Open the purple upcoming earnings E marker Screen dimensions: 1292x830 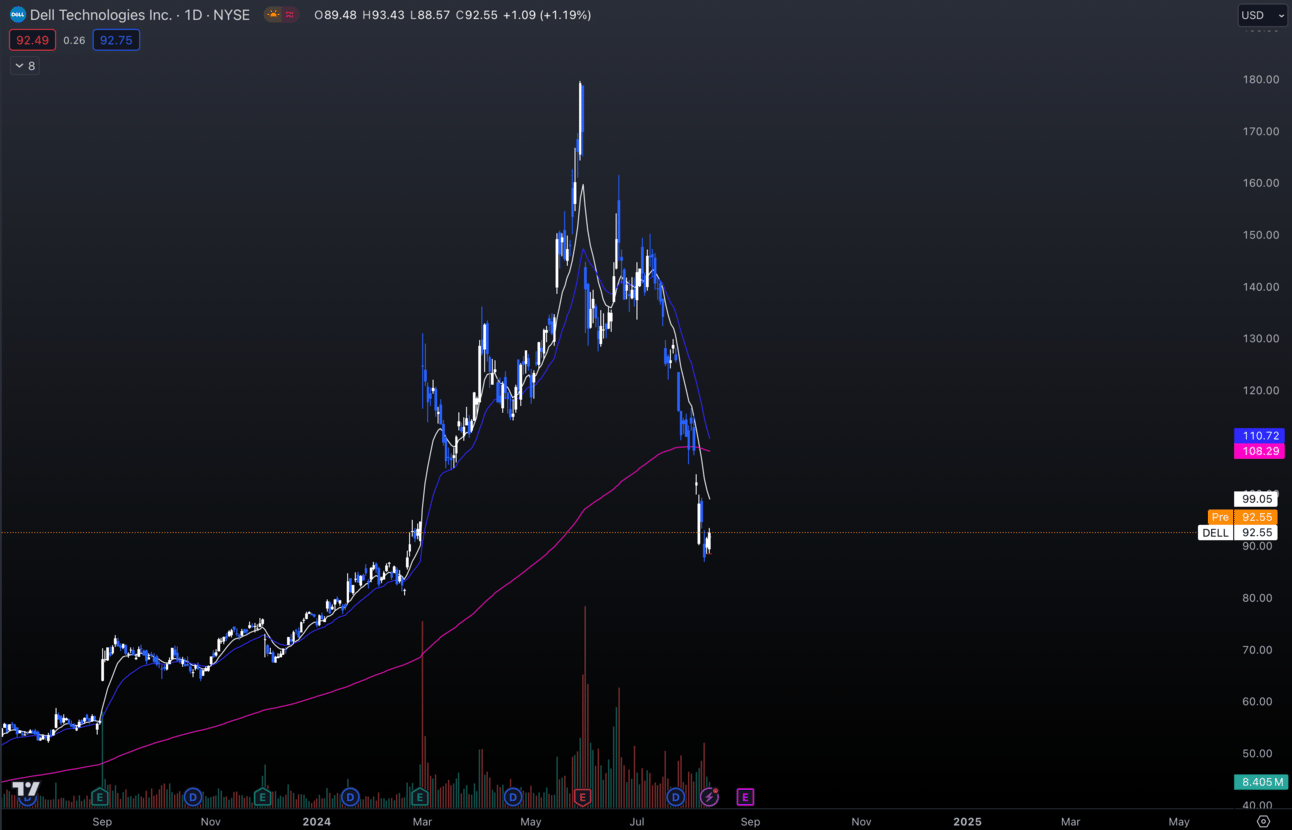745,797
